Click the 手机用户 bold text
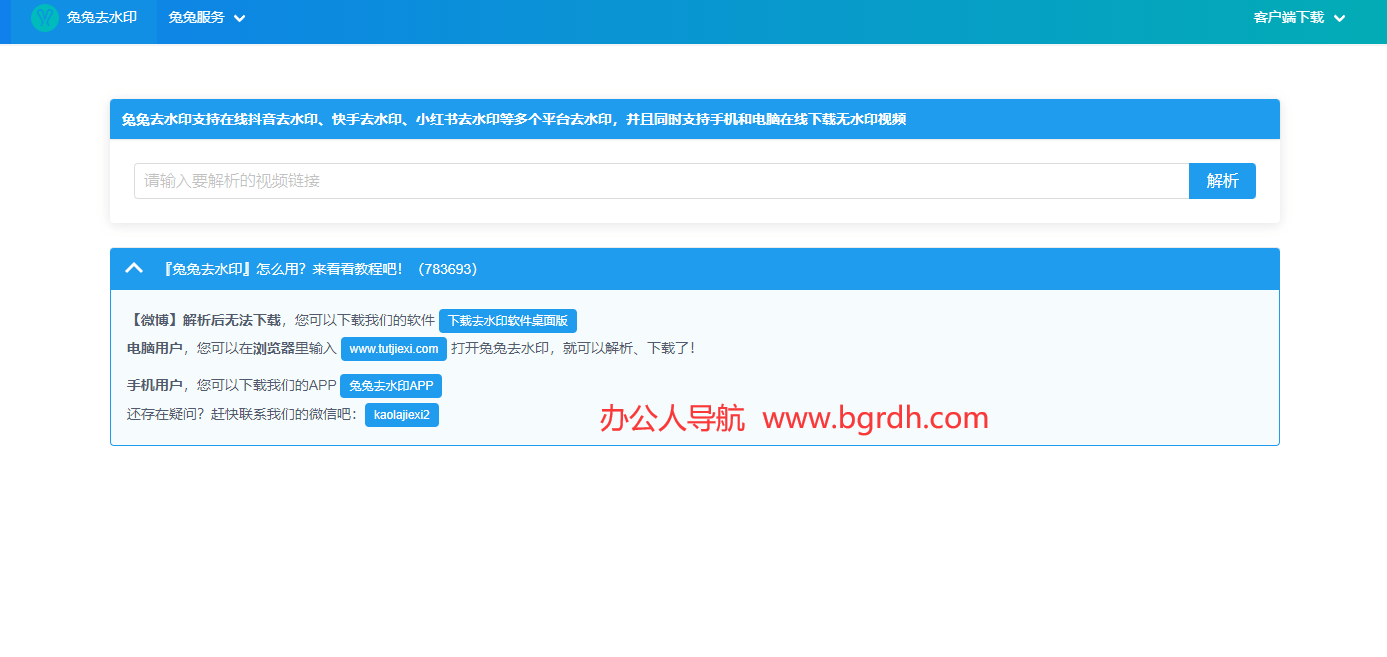Screen dimensions: 1387x657 click(x=154, y=386)
